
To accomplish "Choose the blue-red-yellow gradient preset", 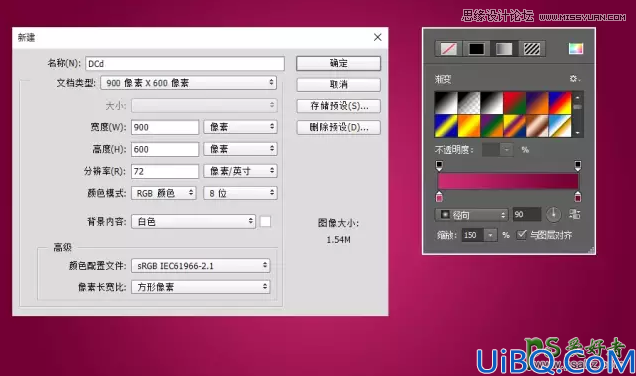I will [x=560, y=103].
